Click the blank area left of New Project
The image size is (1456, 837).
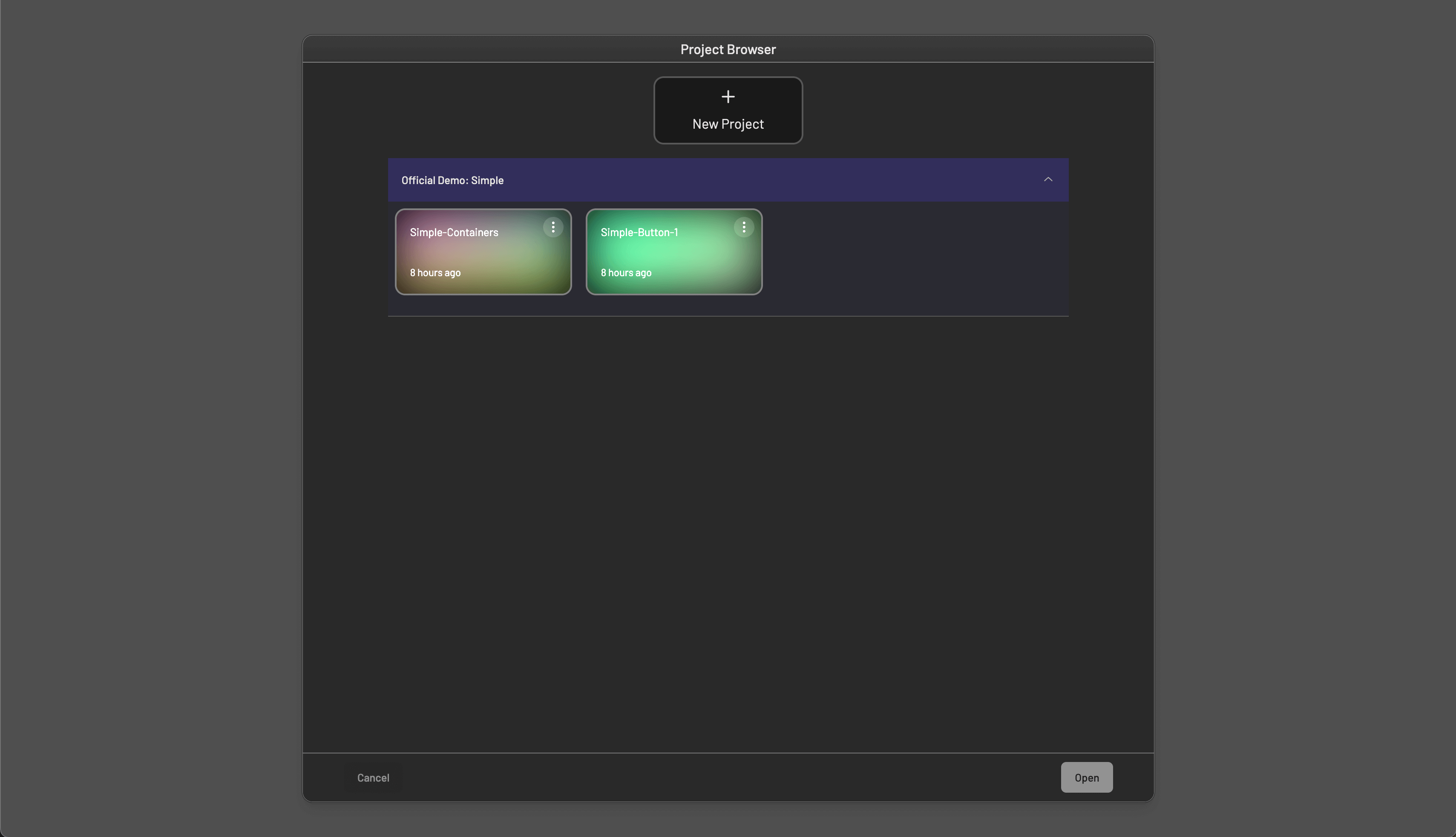coord(489,109)
